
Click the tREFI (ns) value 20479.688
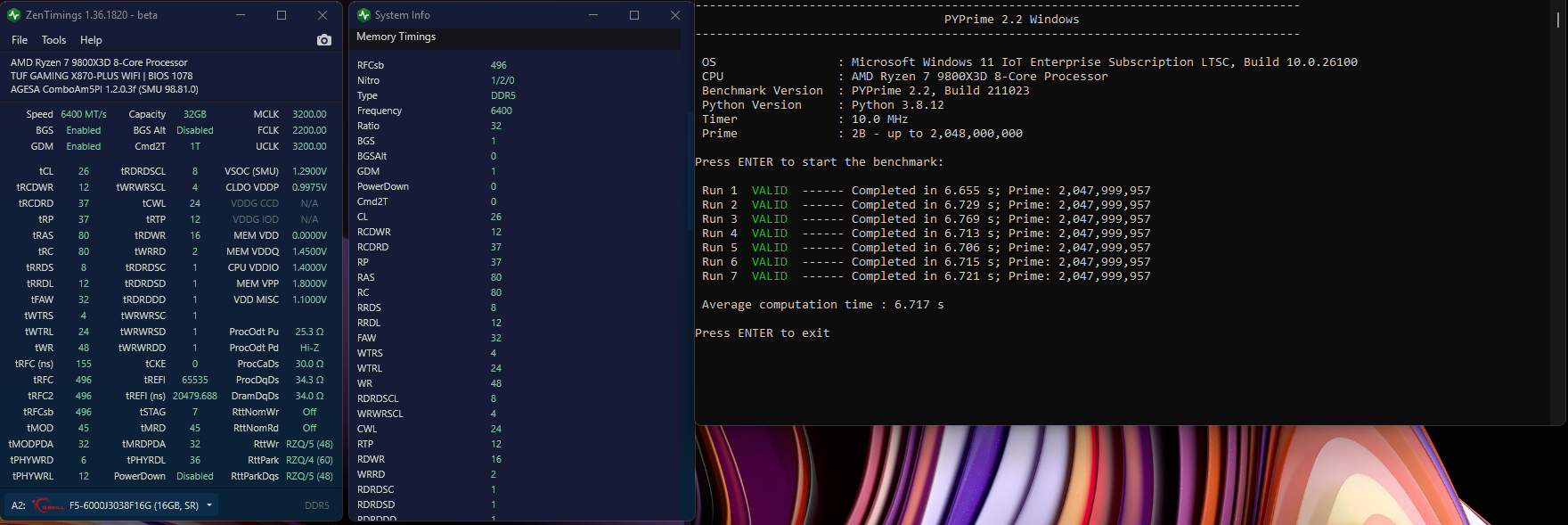click(x=195, y=396)
